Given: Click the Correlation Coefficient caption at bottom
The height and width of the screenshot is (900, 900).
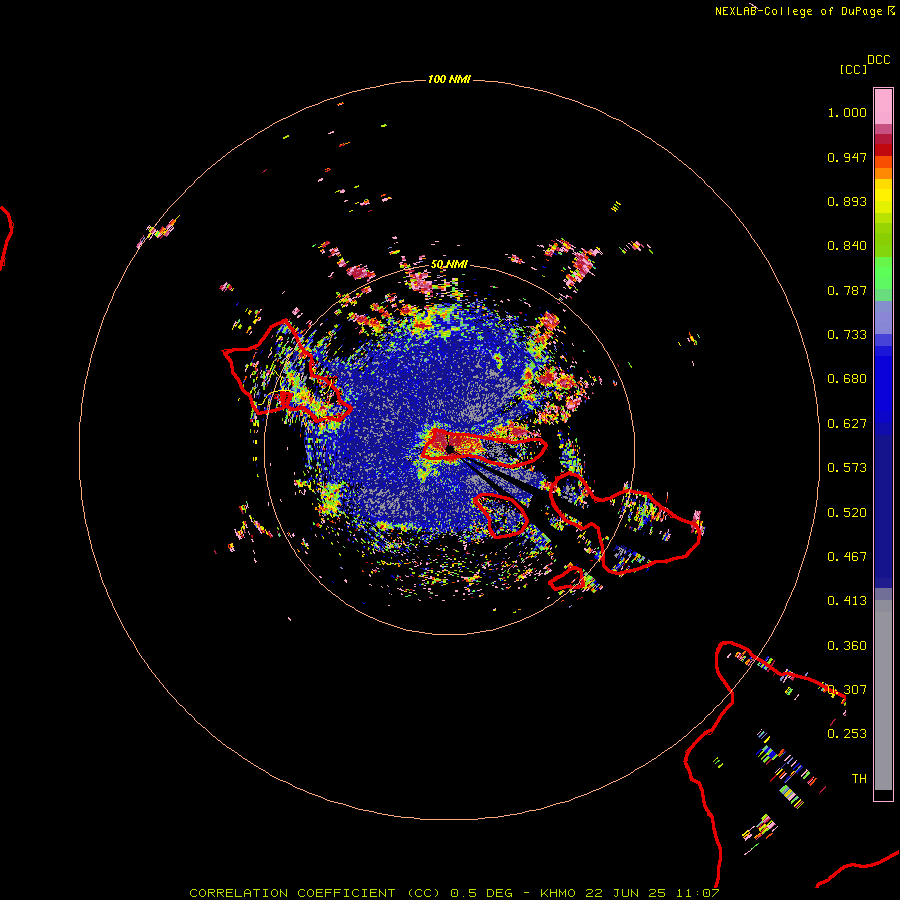Looking at the screenshot, I should [x=454, y=893].
